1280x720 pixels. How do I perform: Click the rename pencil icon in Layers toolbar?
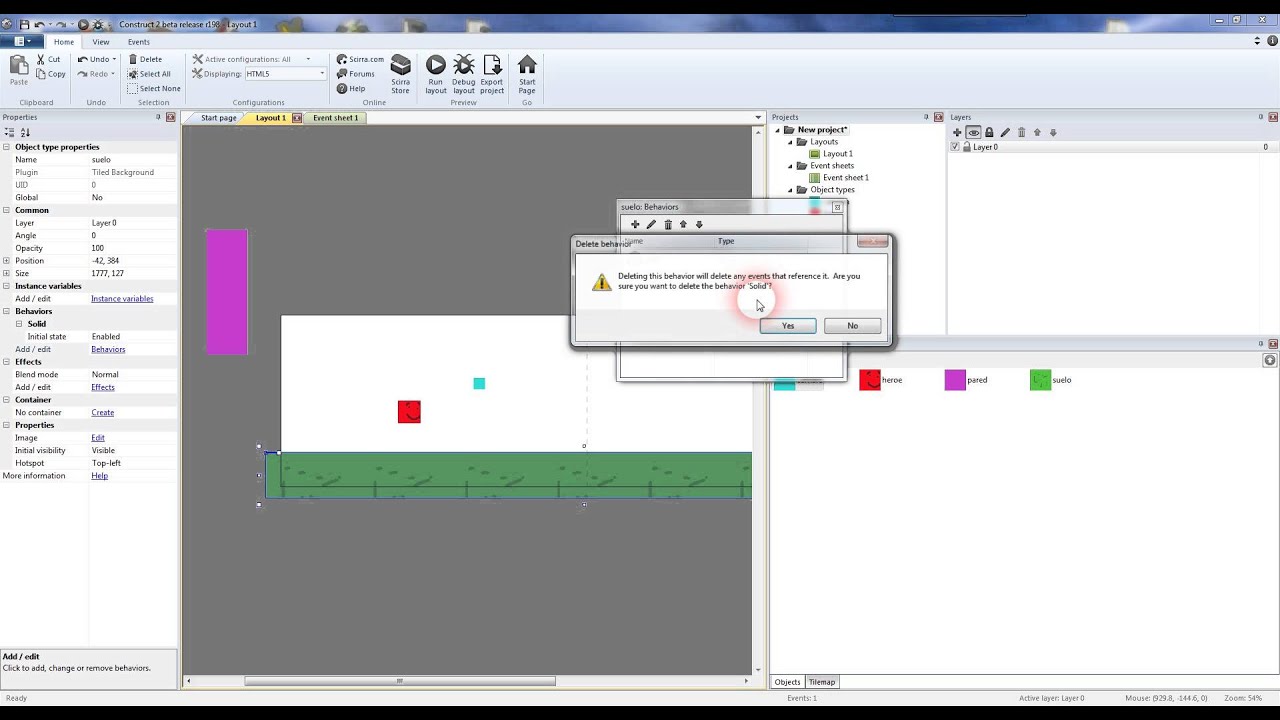pyautogui.click(x=1005, y=132)
